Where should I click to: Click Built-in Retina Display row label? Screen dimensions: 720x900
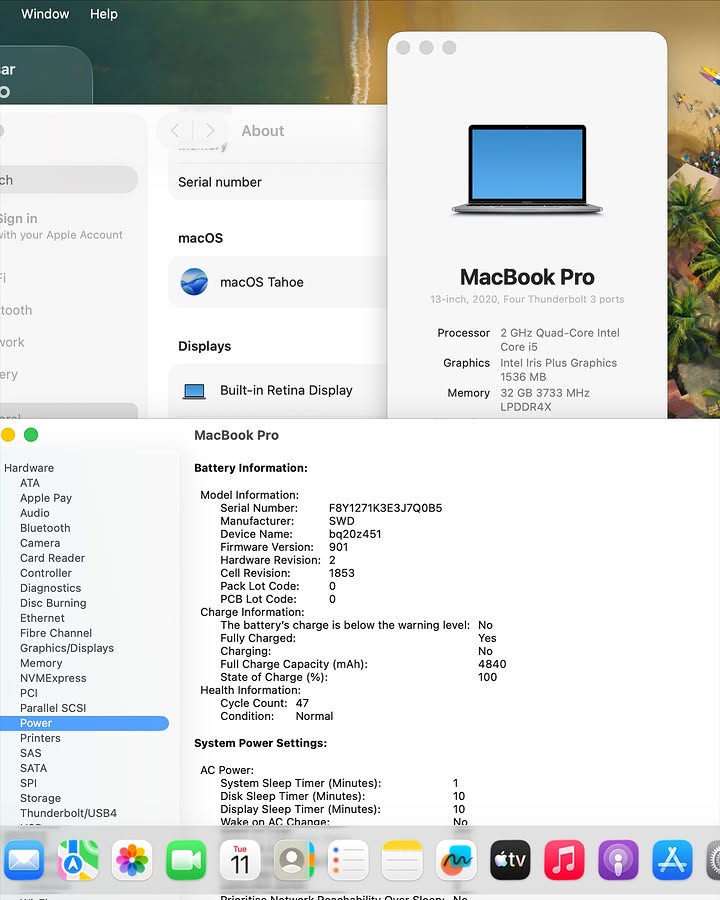click(x=286, y=390)
